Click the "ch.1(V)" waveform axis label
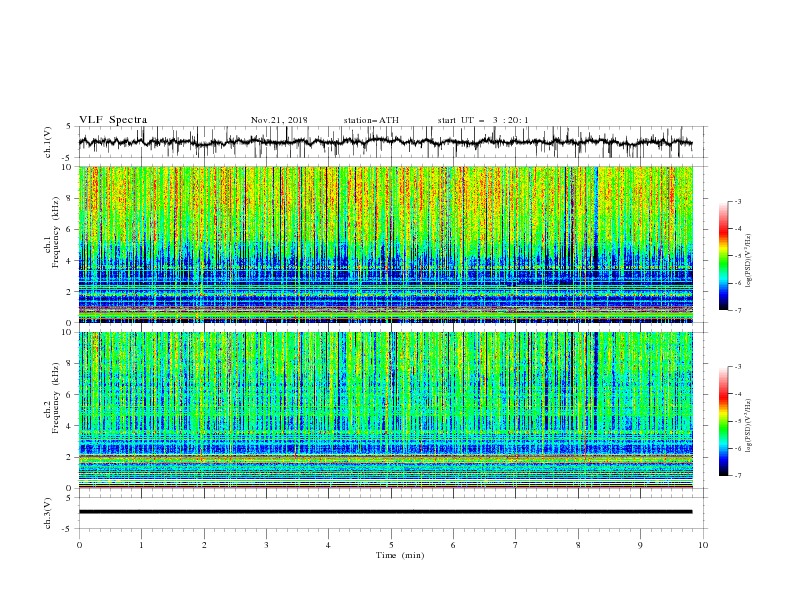The image size is (792, 612). (x=48, y=142)
